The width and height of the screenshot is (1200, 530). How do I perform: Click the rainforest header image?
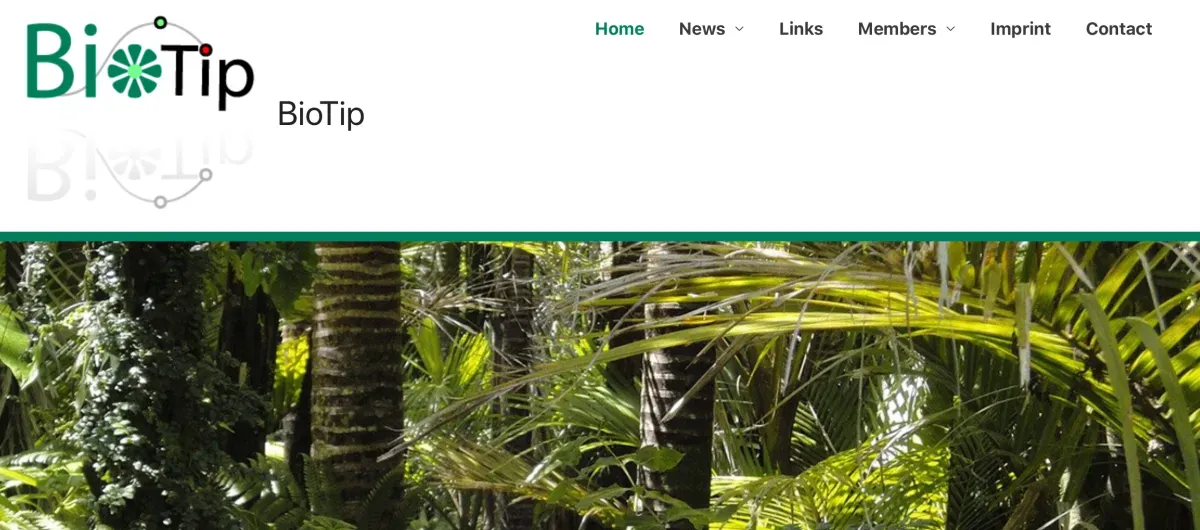[x=600, y=386]
